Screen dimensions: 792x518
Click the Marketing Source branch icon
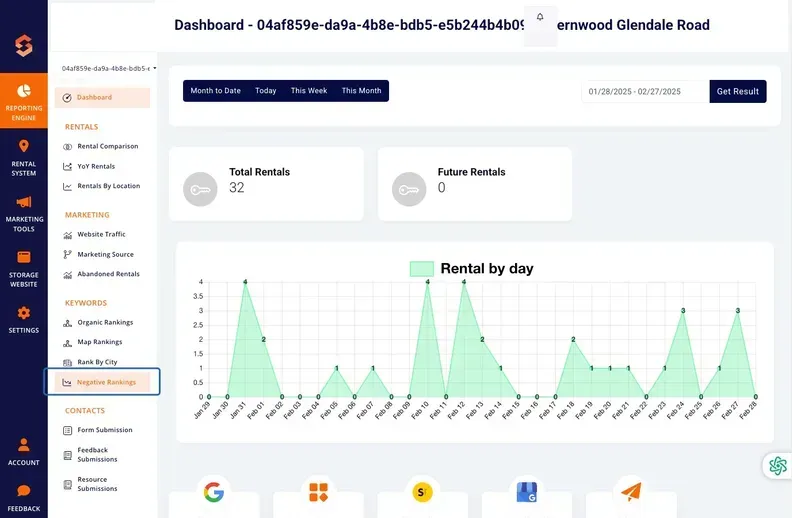point(67,254)
